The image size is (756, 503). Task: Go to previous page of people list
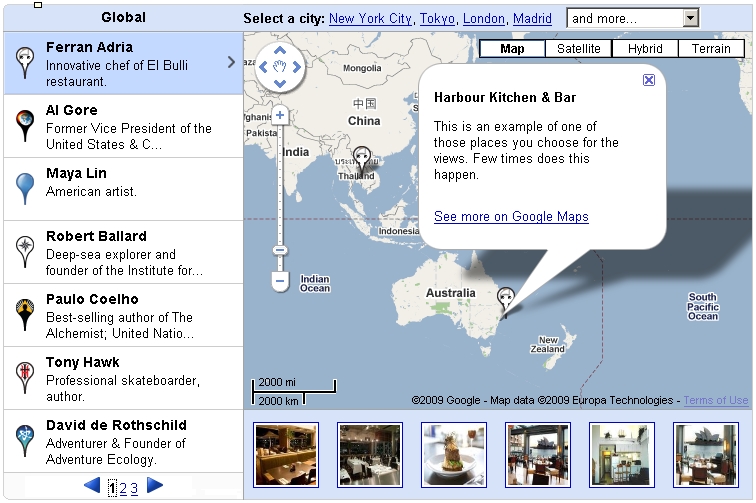(92, 485)
